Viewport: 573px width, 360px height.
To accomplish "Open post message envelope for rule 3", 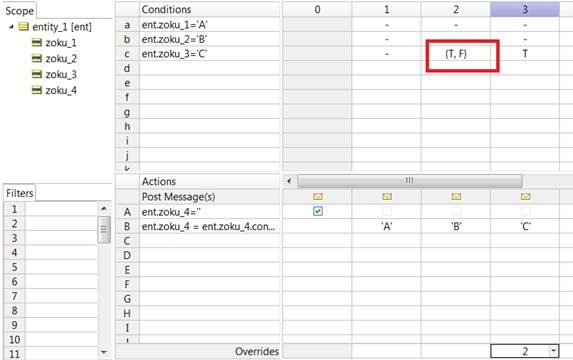I will 525,197.
